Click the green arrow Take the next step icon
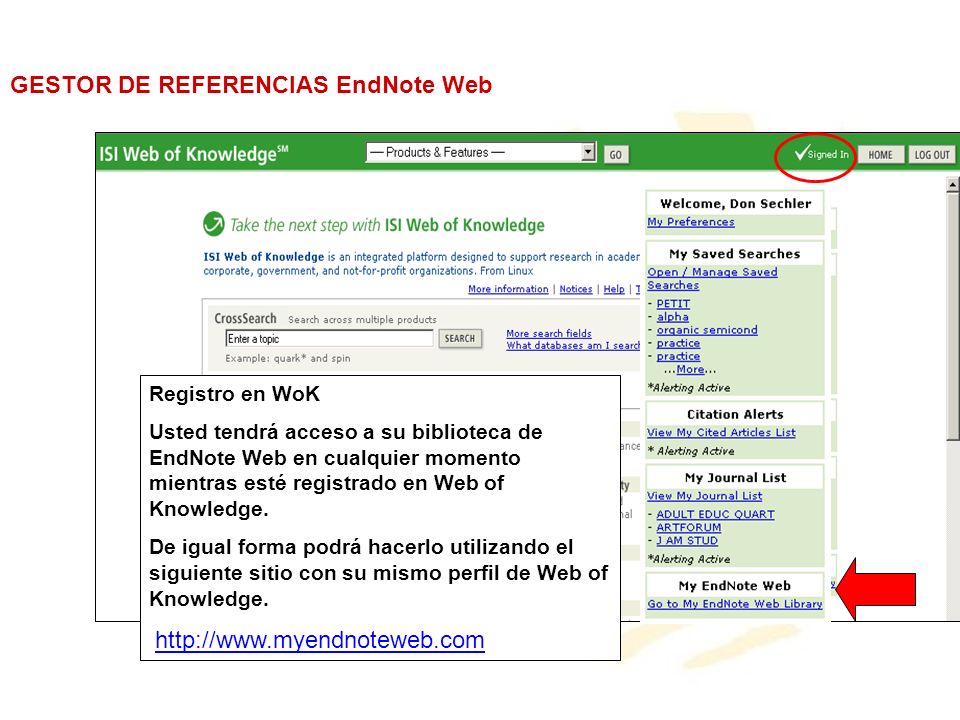Screen dimensions: 960x720 [214, 224]
